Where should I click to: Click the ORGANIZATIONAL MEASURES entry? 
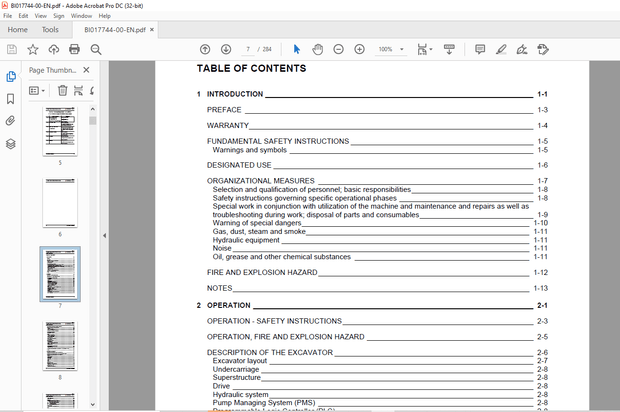[377, 181]
